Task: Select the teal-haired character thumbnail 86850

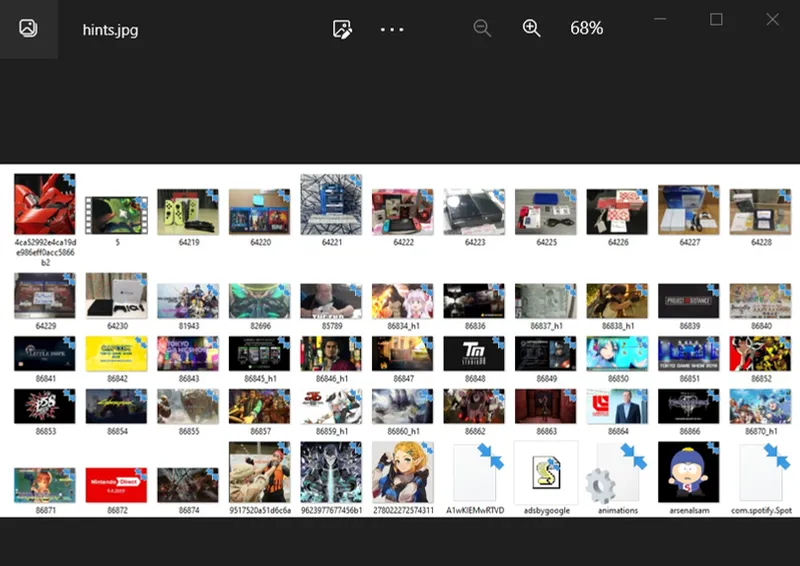Action: (x=617, y=354)
